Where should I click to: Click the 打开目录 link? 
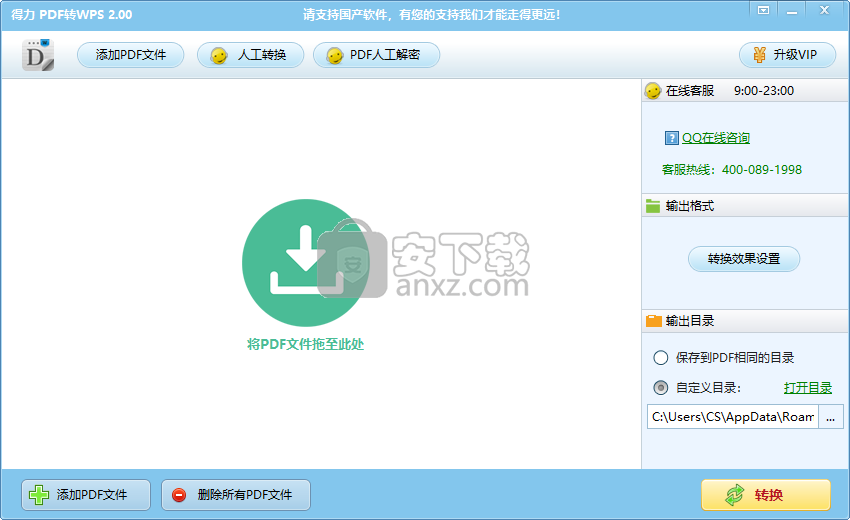(x=807, y=388)
